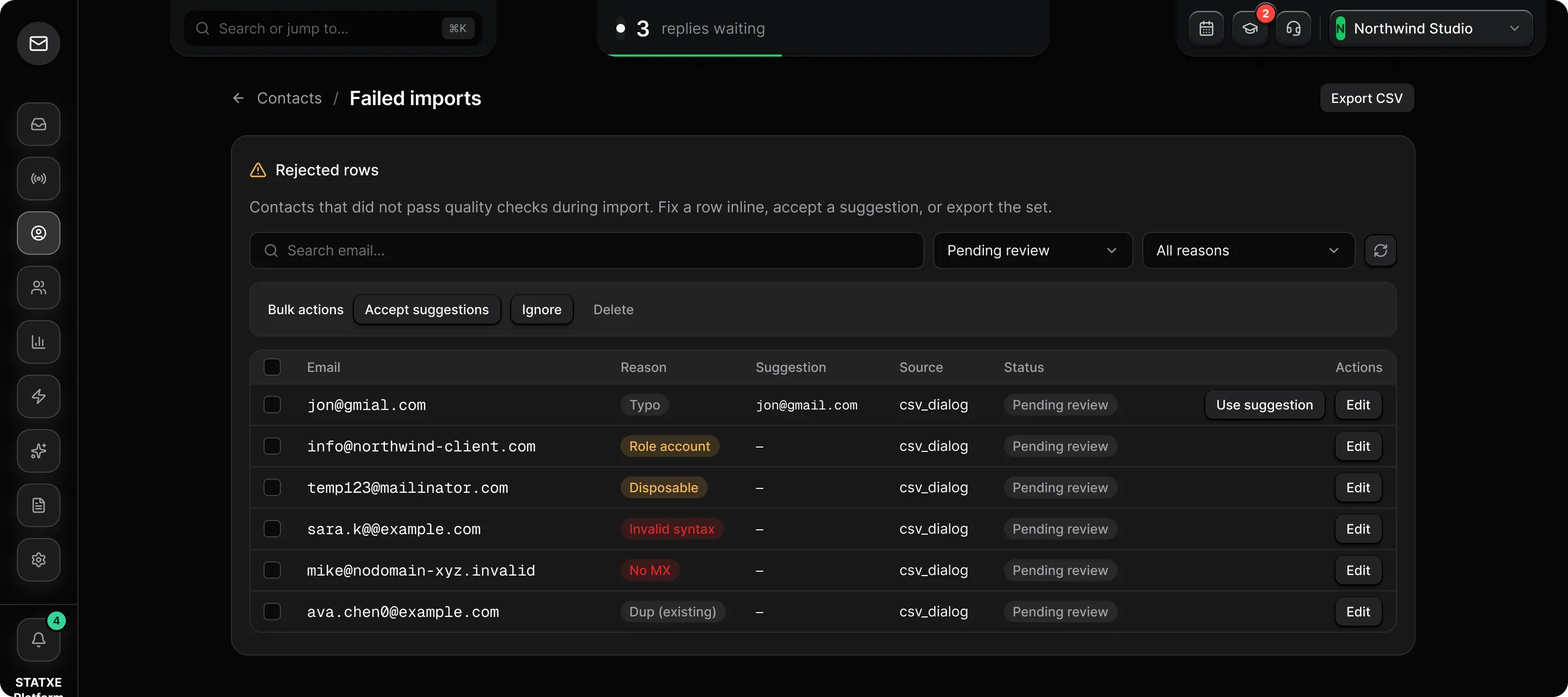Viewport: 1568px width, 697px height.
Task: Edit the temp123@mailinator.com row
Action: click(1357, 487)
